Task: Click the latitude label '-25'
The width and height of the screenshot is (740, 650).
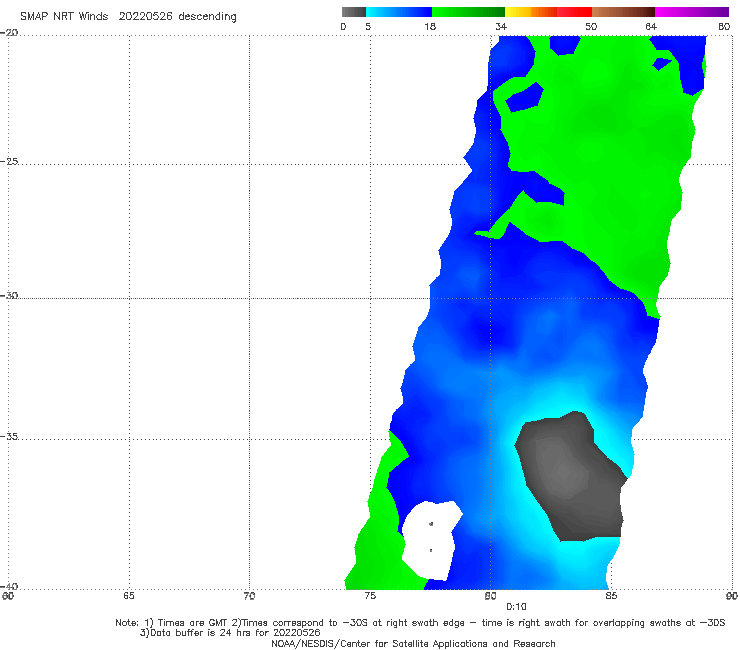Action: coord(9,161)
